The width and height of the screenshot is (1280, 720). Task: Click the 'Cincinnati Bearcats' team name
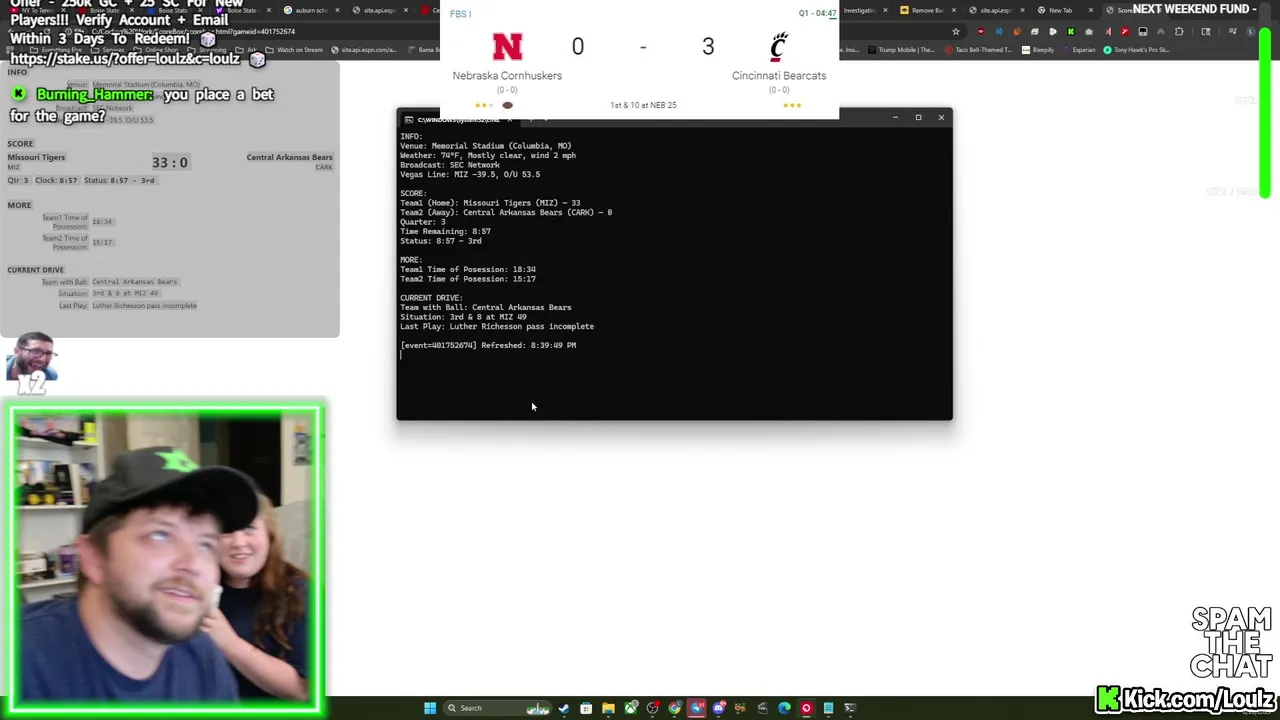click(x=779, y=76)
